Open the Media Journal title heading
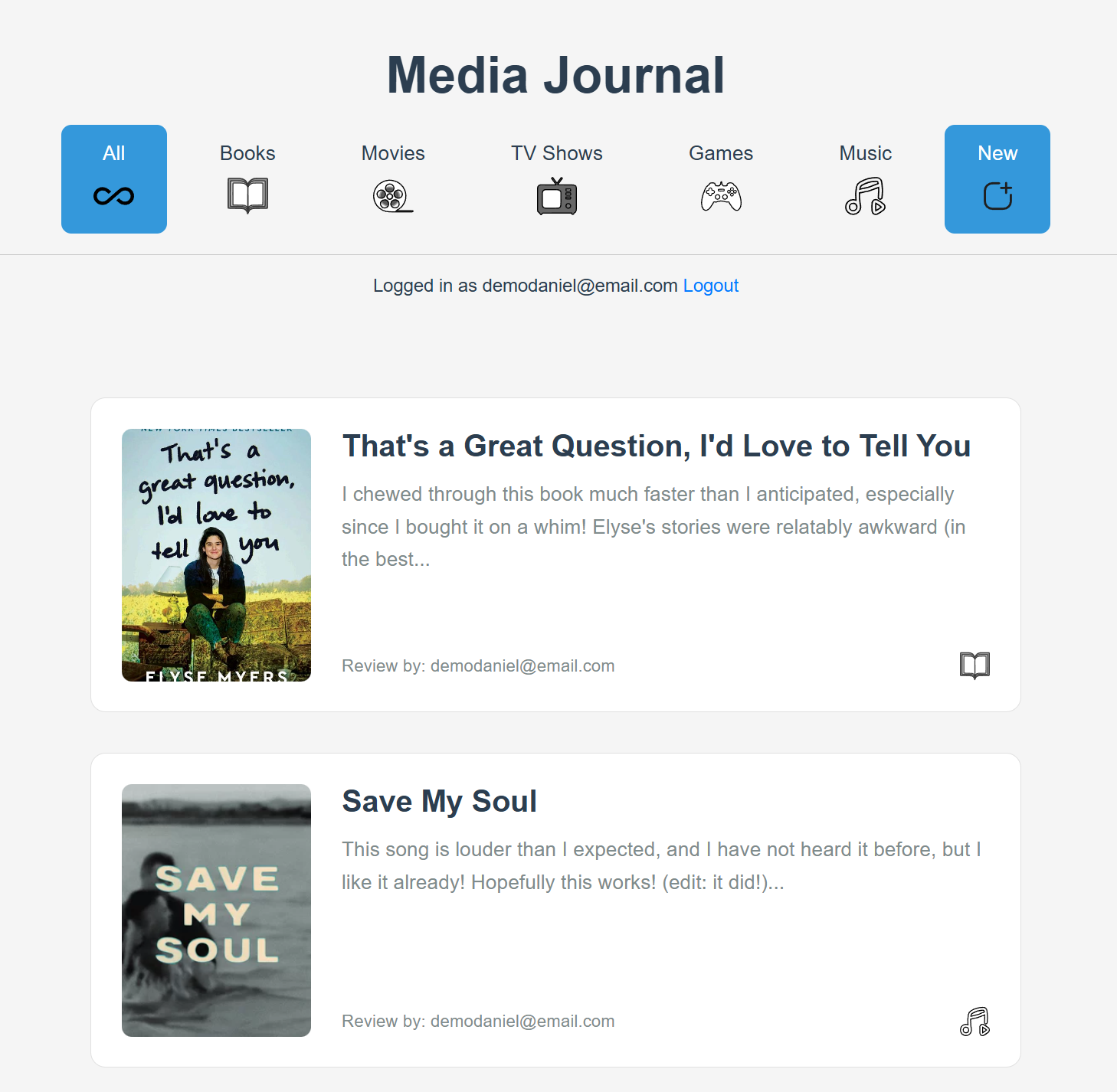The image size is (1117, 1092). tap(556, 75)
